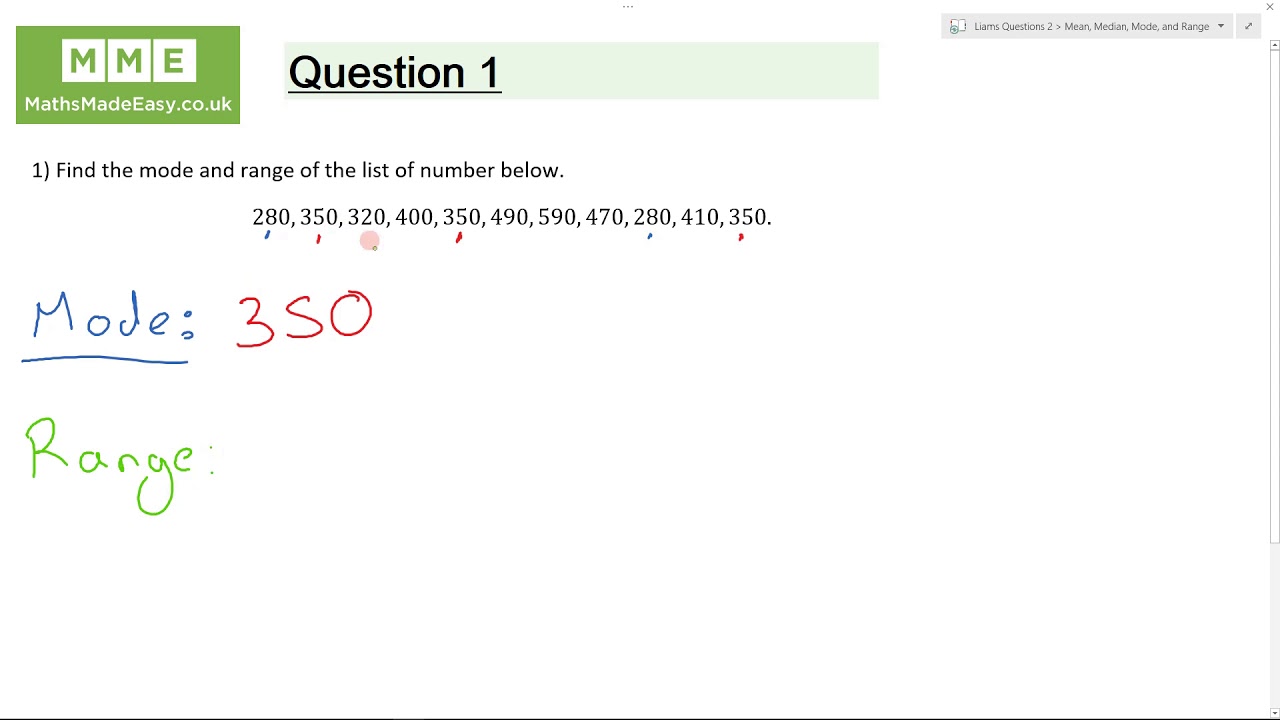This screenshot has width=1280, height=720.
Task: Click the MathsMadeEasy.co.uk text in logo
Action: [128, 104]
